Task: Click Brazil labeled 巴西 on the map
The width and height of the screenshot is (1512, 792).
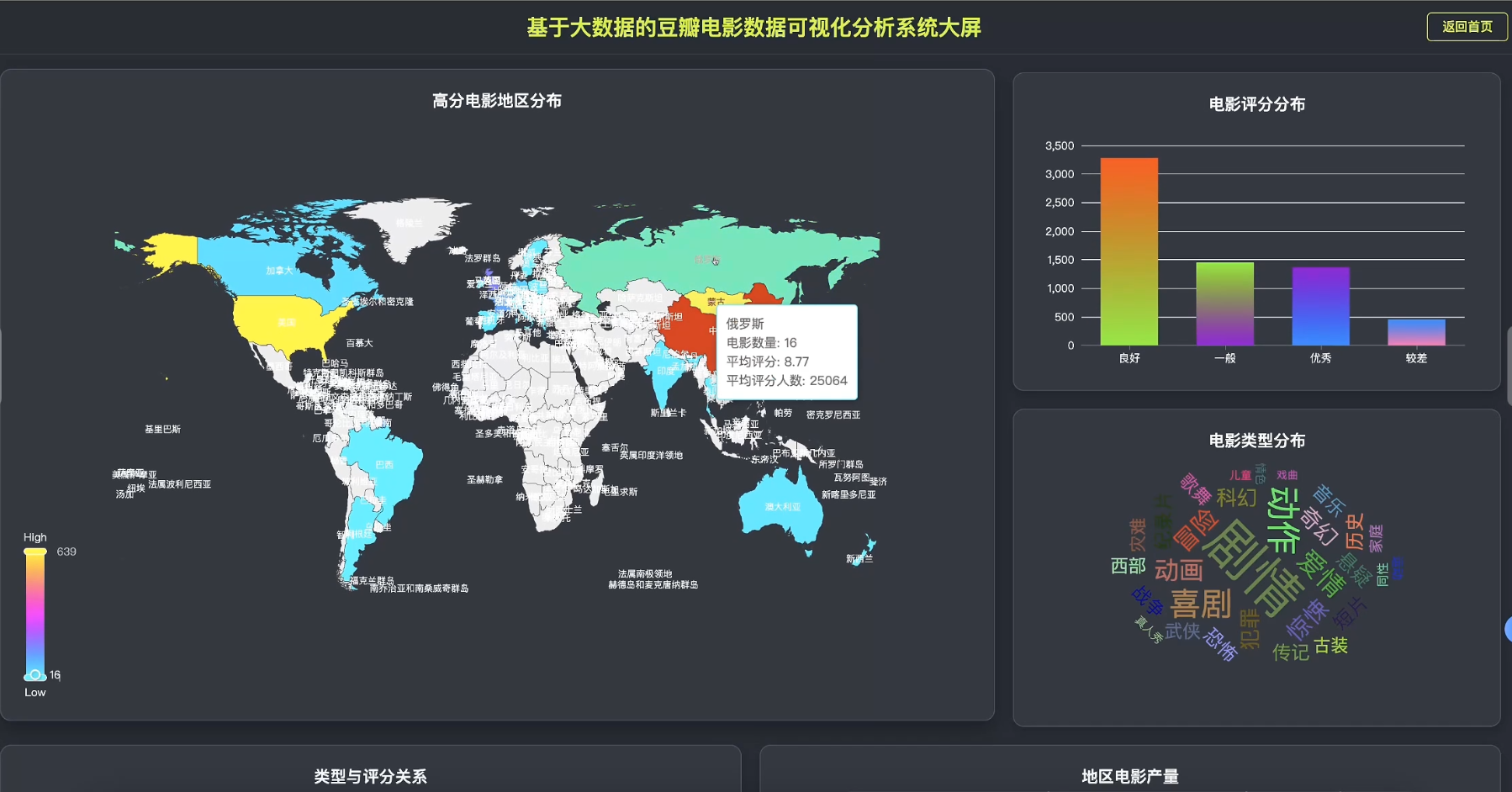Action: pos(384,464)
